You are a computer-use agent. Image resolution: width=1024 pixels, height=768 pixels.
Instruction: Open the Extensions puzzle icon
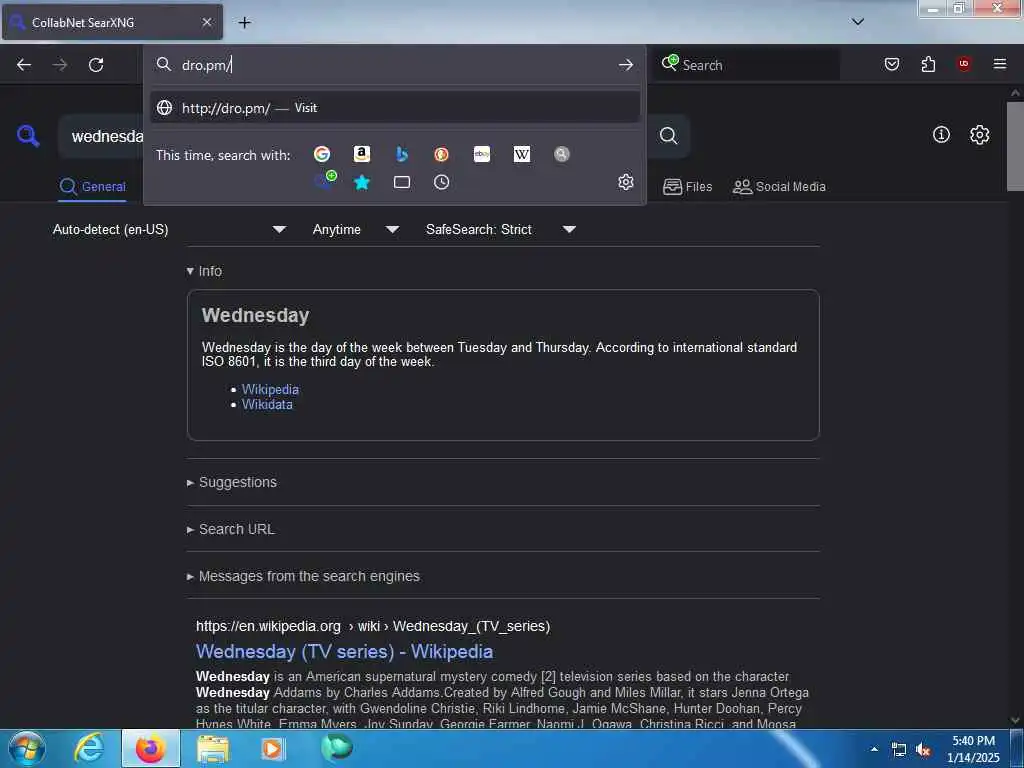[928, 64]
